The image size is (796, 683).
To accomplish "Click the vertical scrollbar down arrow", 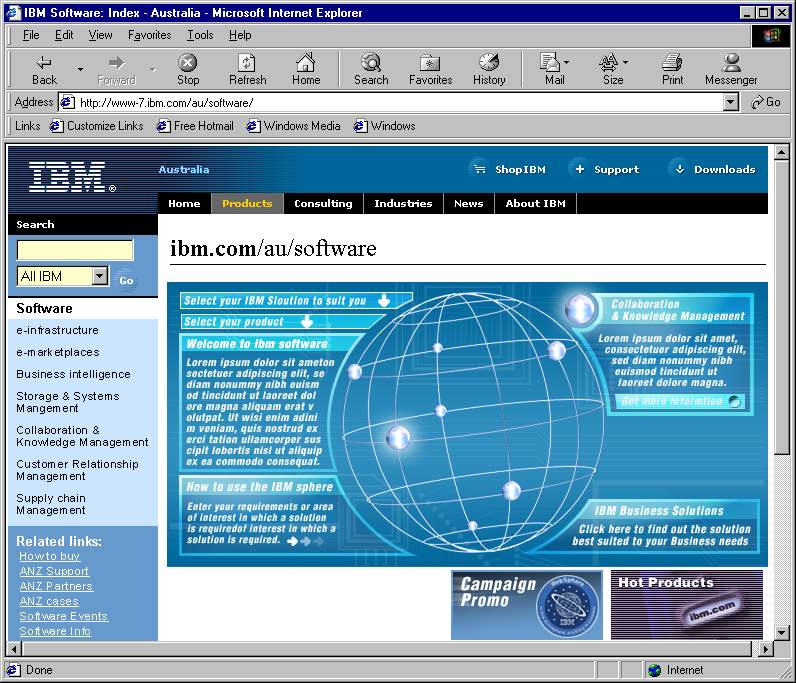I will [x=781, y=632].
